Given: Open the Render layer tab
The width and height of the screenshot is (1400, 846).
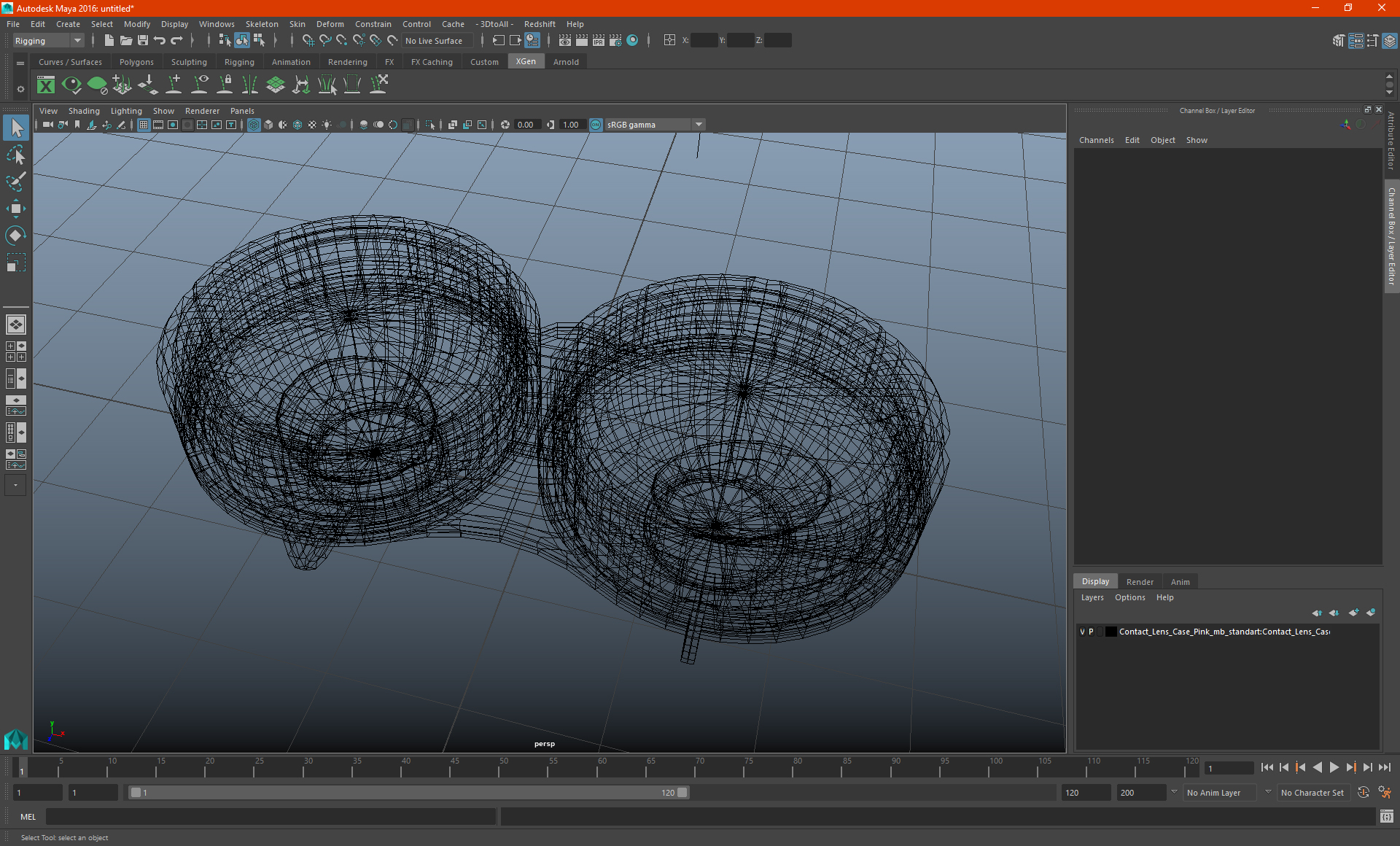Looking at the screenshot, I should pos(1139,582).
